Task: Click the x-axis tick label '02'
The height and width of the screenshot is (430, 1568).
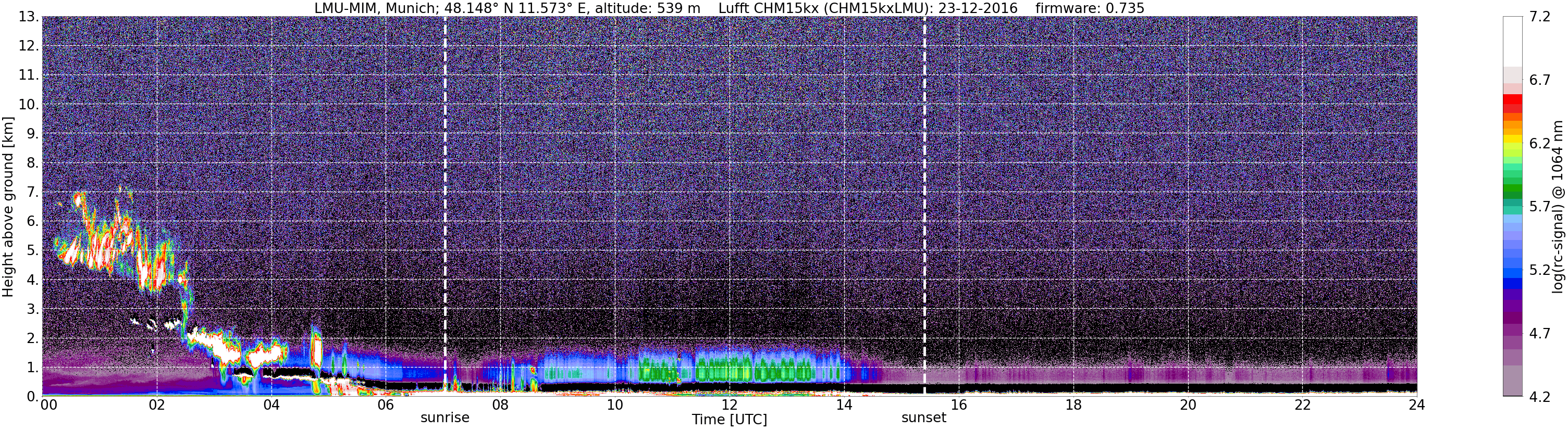Action: tap(156, 406)
